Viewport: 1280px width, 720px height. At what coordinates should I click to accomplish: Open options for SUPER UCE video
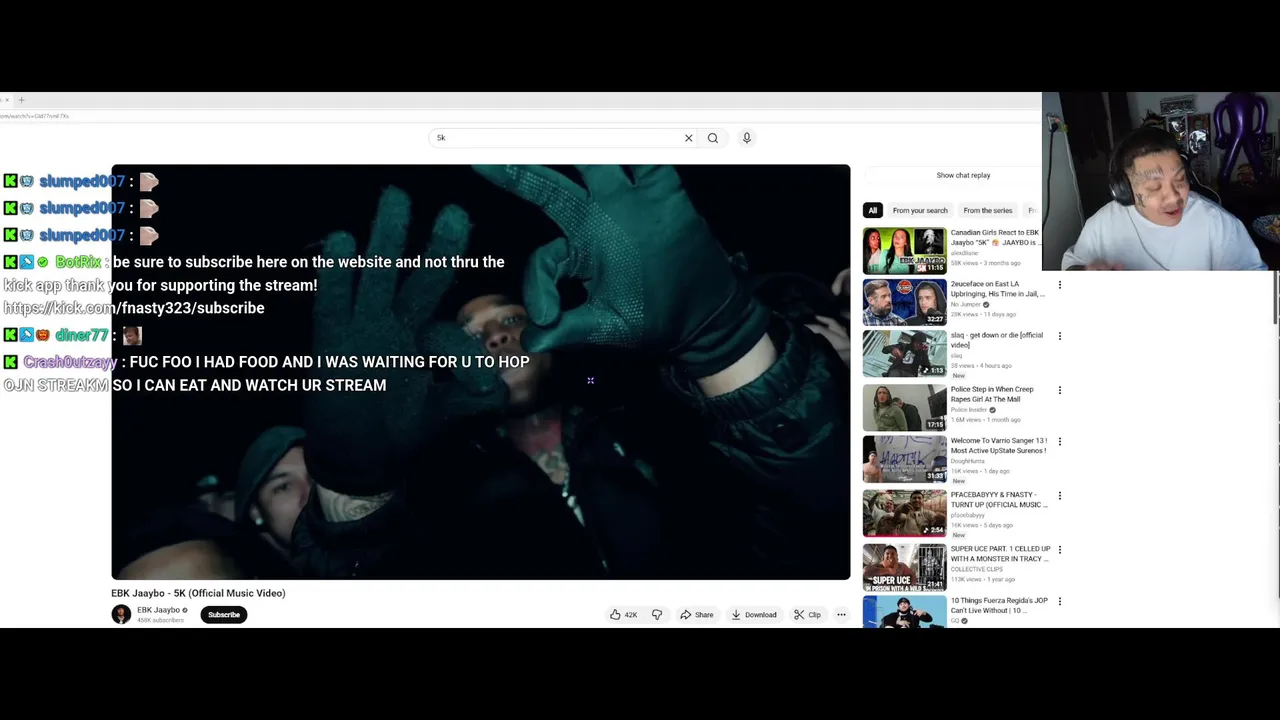point(1059,549)
